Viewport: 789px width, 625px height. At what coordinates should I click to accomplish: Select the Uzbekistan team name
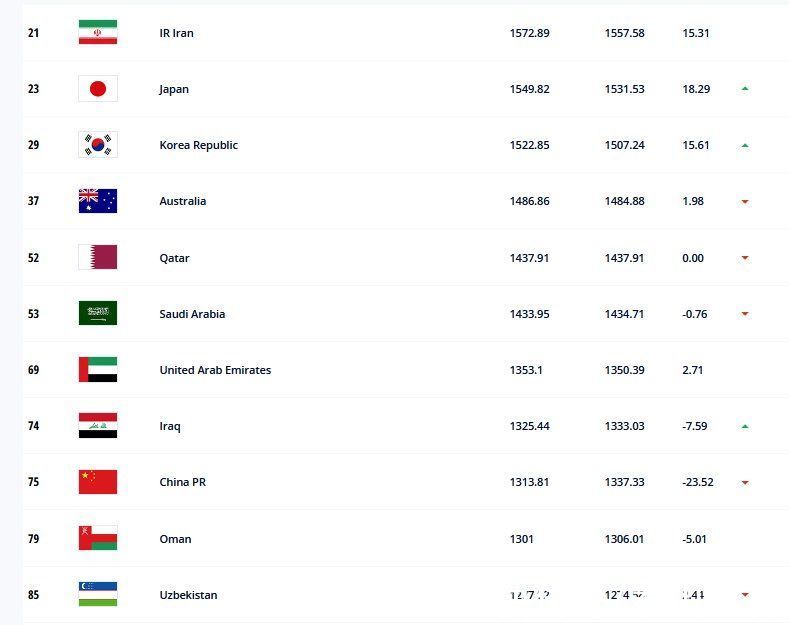click(x=188, y=595)
